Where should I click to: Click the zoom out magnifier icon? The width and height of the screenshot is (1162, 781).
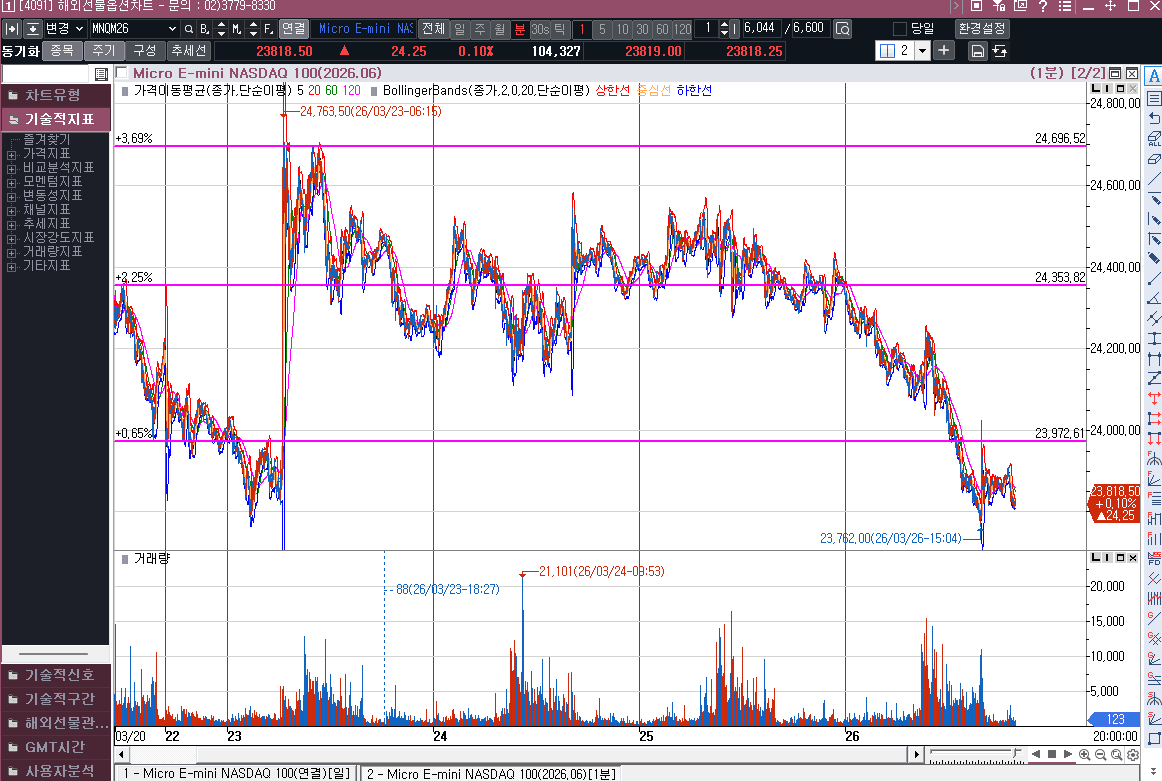[x=1101, y=754]
